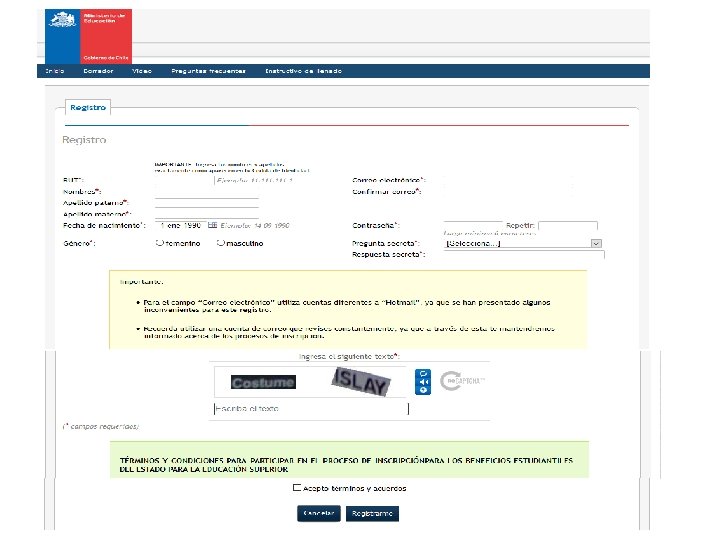Refresh the captcha challenge
720x540 pixels.
(x=423, y=374)
